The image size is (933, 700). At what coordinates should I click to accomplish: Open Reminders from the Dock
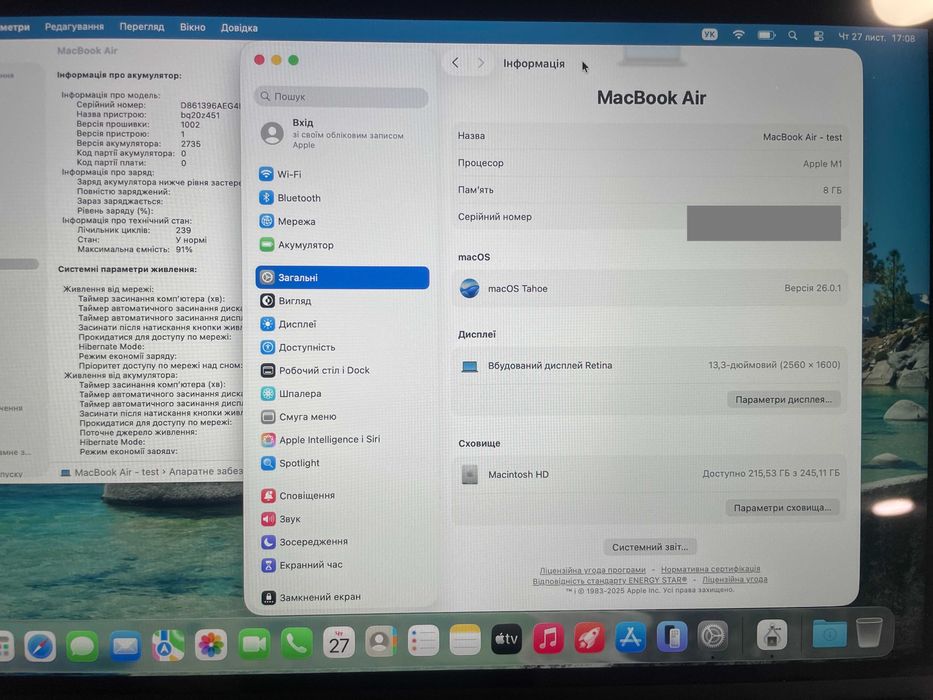point(423,641)
